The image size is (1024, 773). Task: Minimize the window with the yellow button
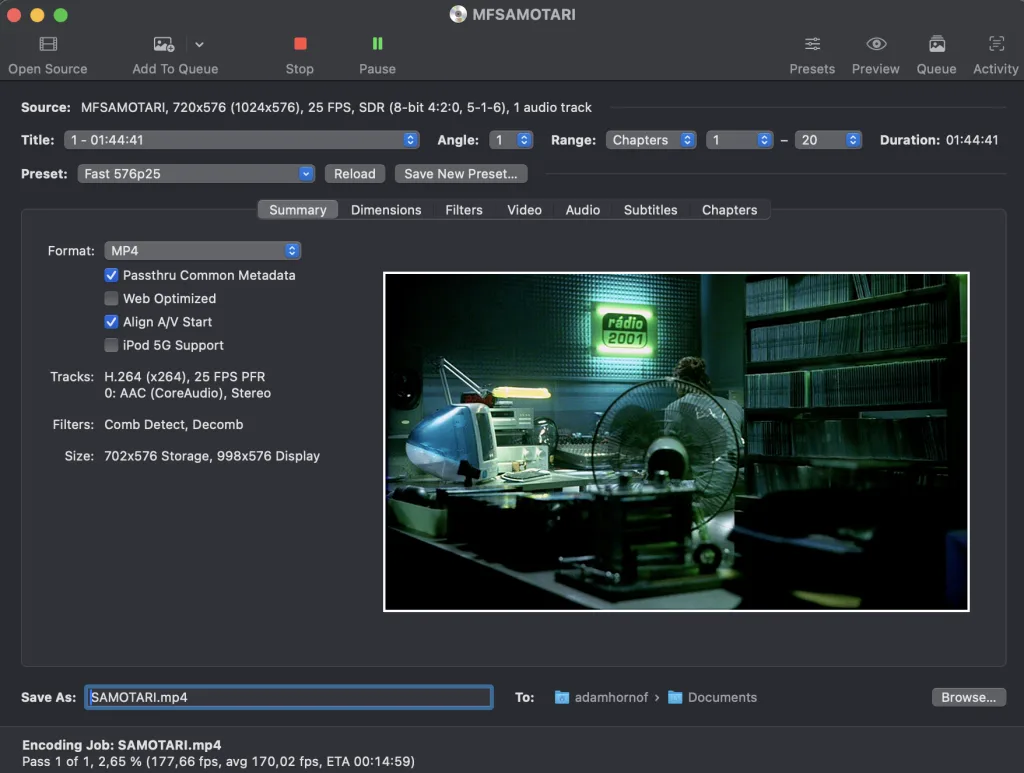[37, 15]
